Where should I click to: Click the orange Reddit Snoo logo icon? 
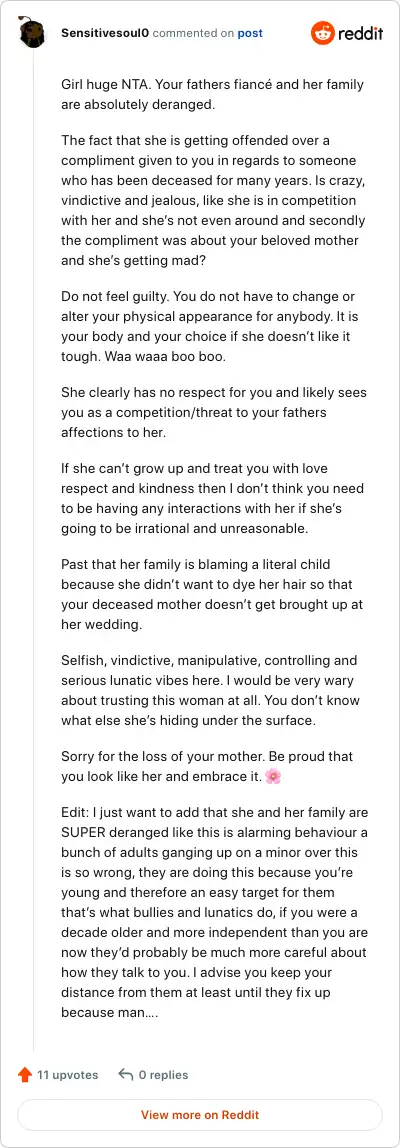322,33
